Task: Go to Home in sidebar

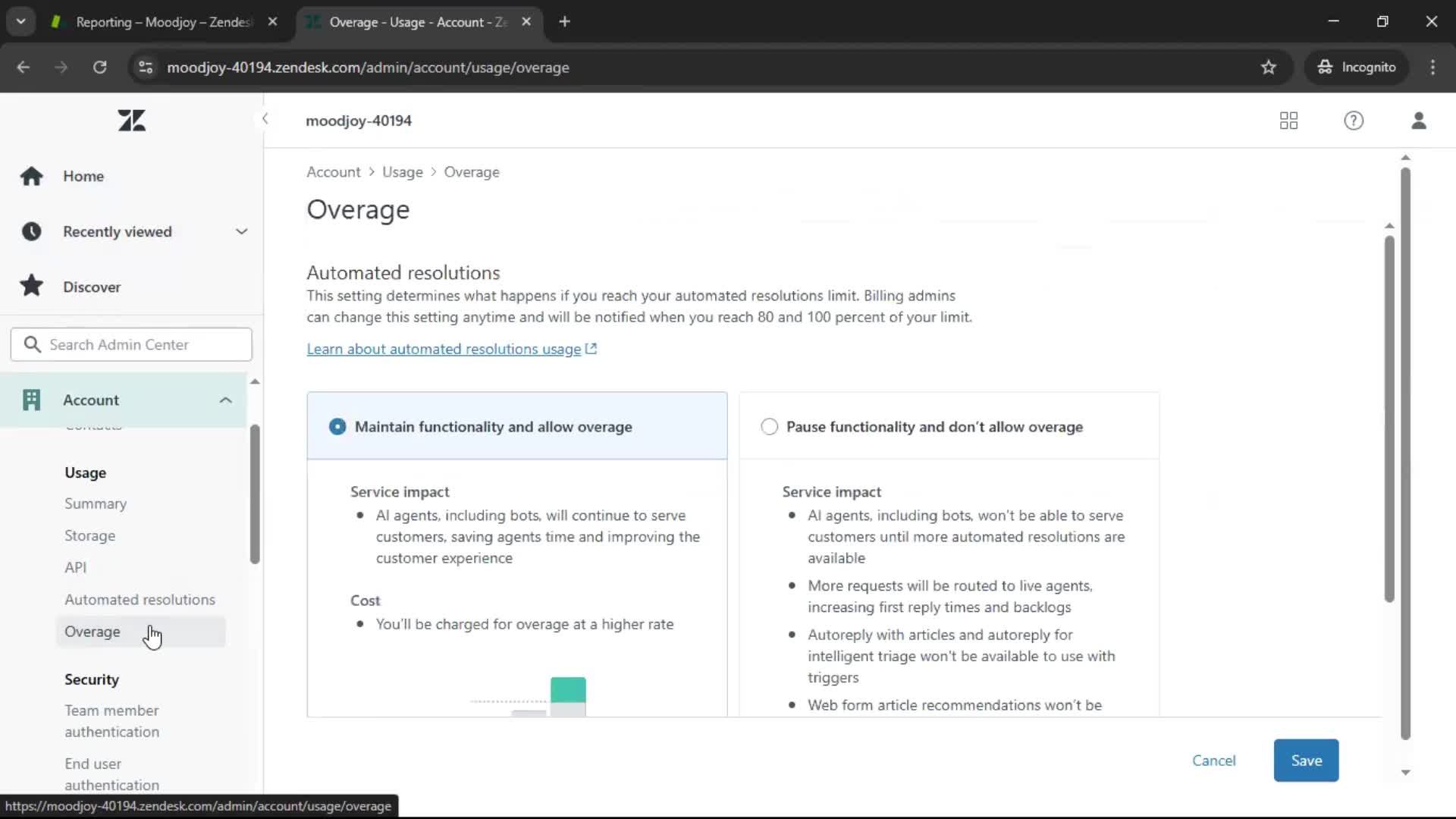Action: pyautogui.click(x=83, y=176)
